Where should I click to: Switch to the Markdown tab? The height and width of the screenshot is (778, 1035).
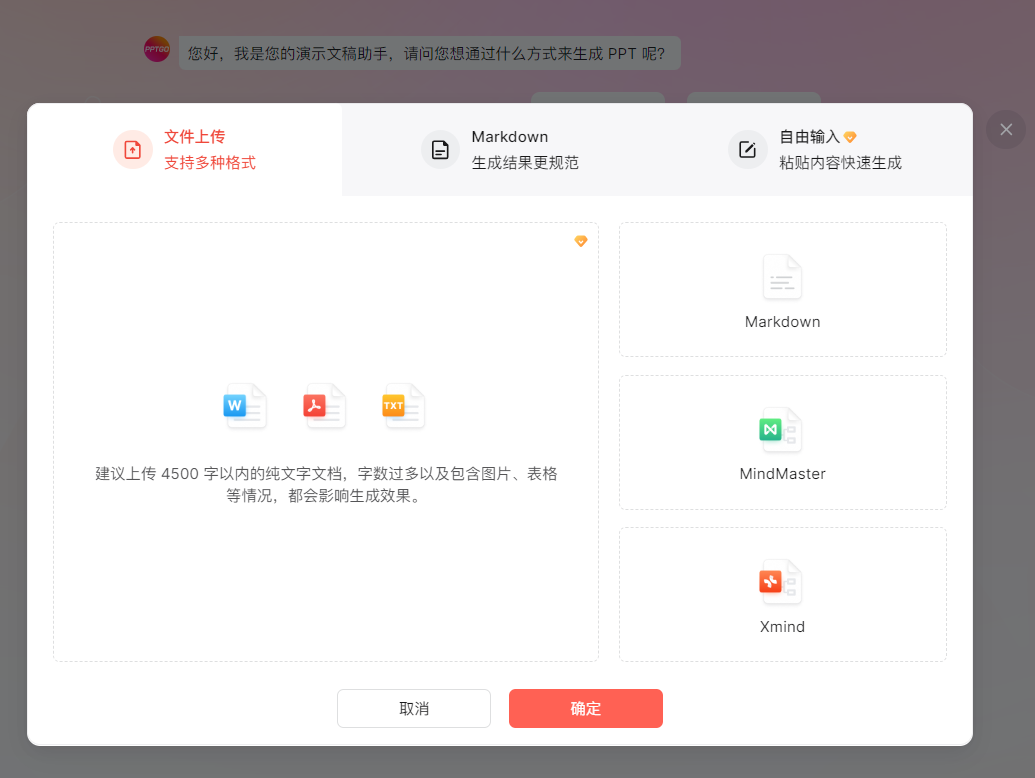point(500,149)
